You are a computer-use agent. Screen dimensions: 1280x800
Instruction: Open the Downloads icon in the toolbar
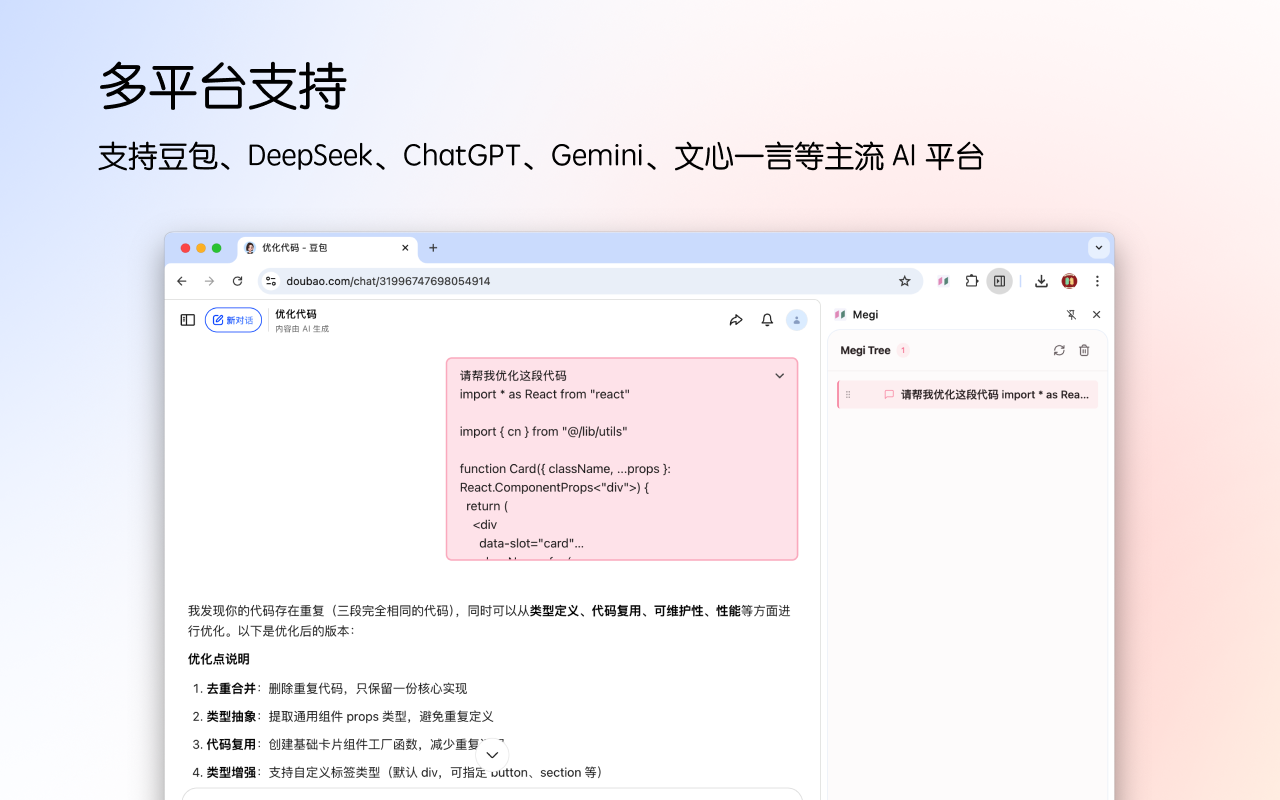(1041, 281)
